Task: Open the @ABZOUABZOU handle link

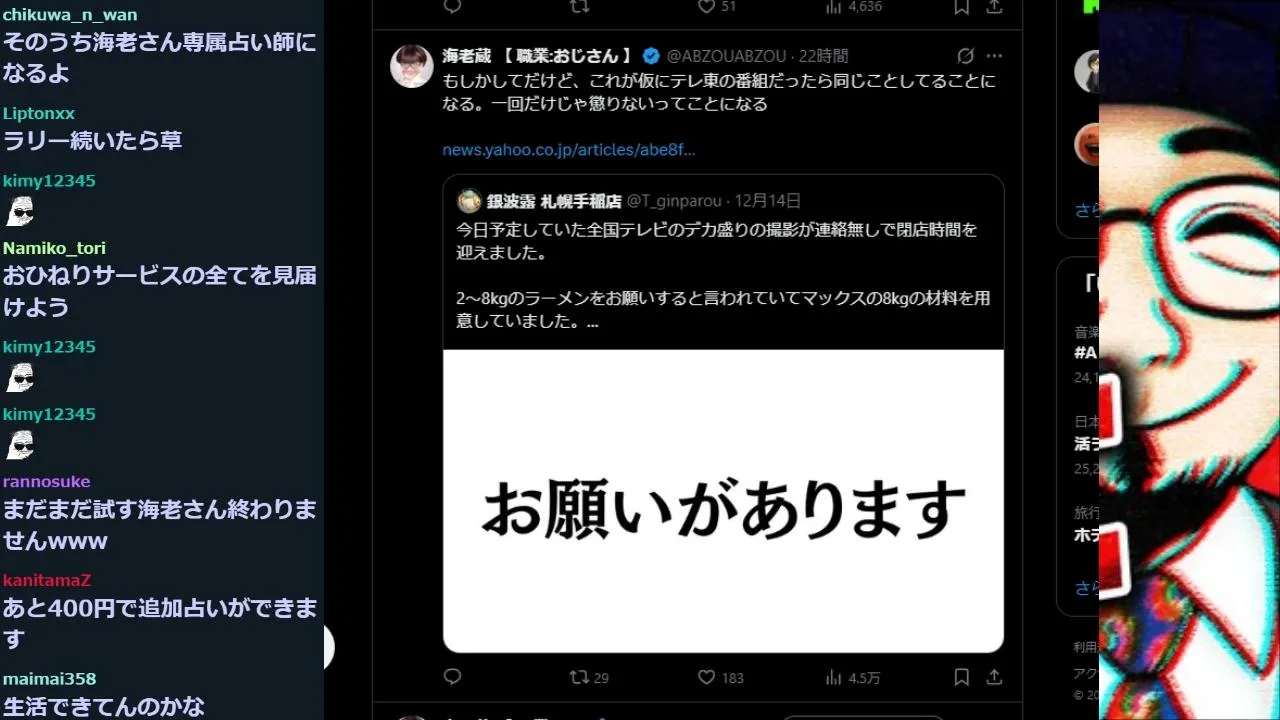Action: tap(727, 56)
